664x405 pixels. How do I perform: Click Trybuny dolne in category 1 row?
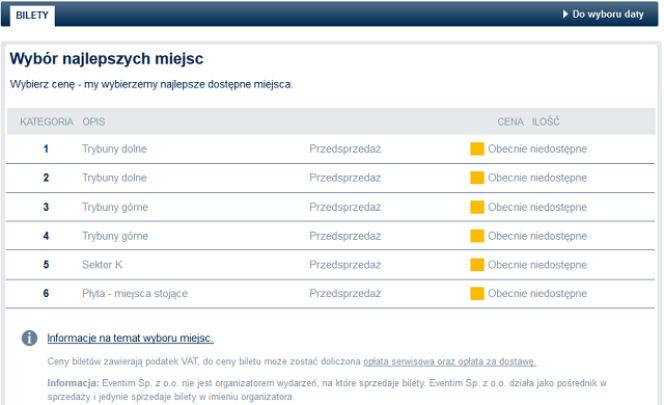pos(114,149)
